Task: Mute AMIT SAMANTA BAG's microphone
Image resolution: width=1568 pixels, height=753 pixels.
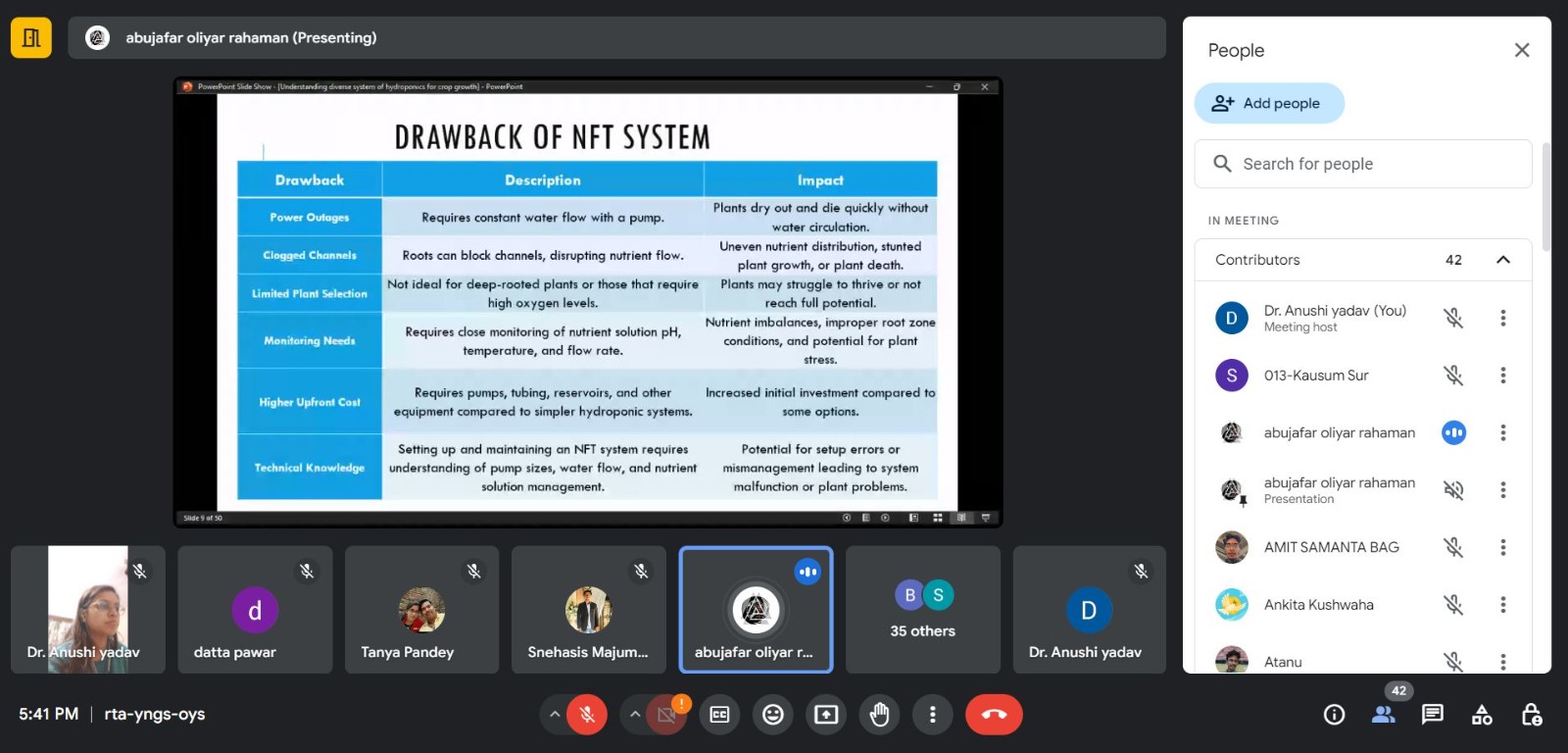Action: [x=1453, y=548]
